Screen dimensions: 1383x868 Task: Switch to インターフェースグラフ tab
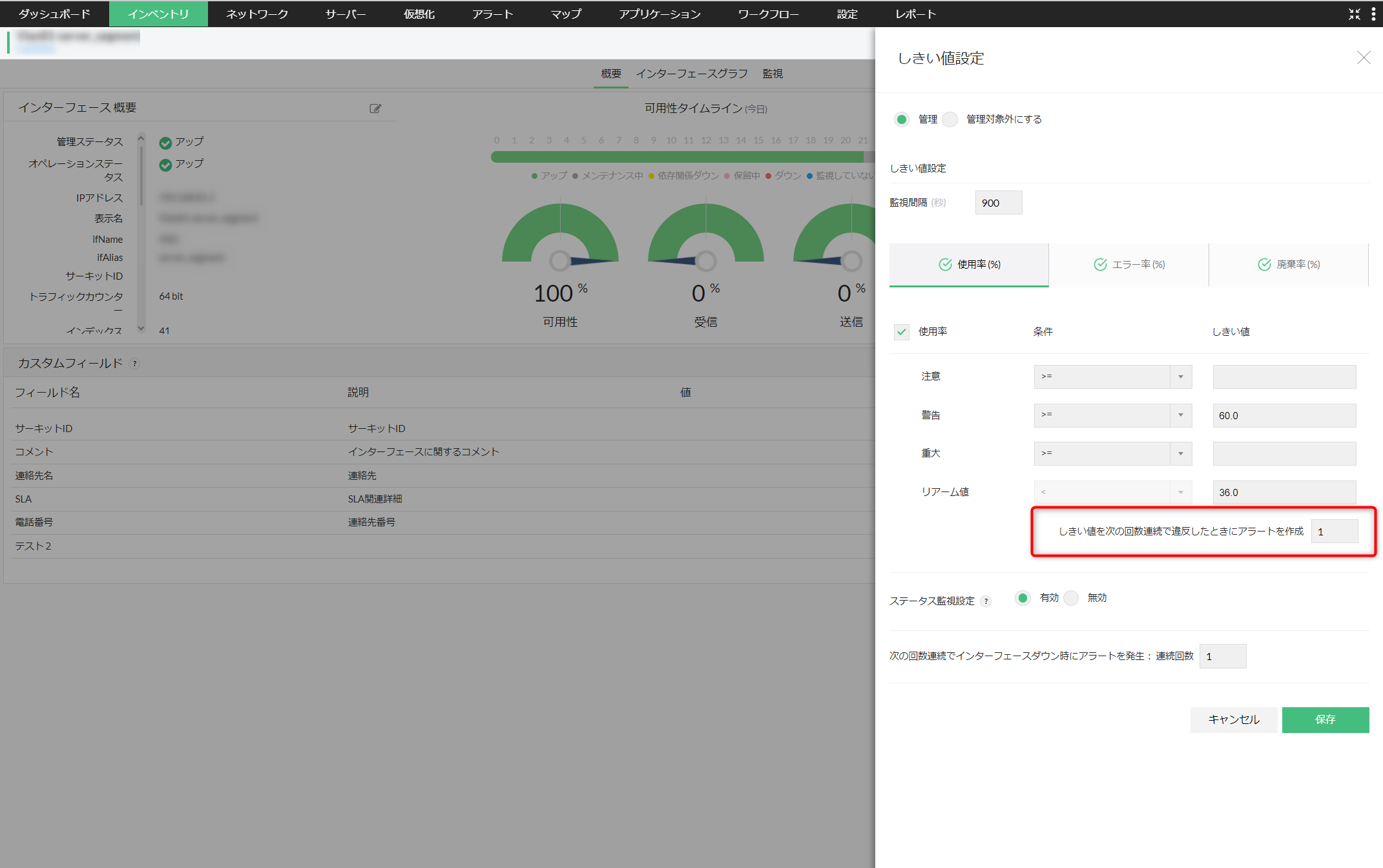[x=691, y=74]
